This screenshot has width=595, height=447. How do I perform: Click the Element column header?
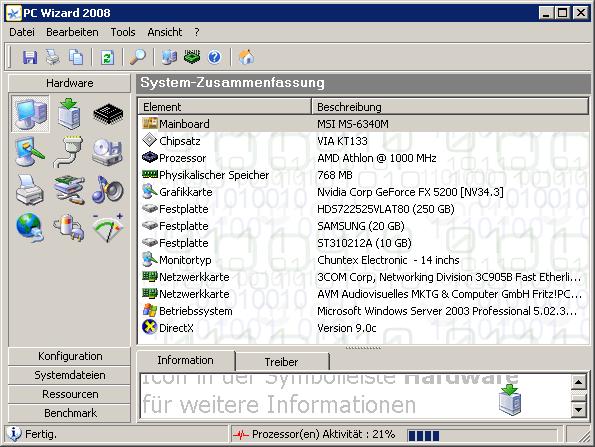tap(224, 107)
